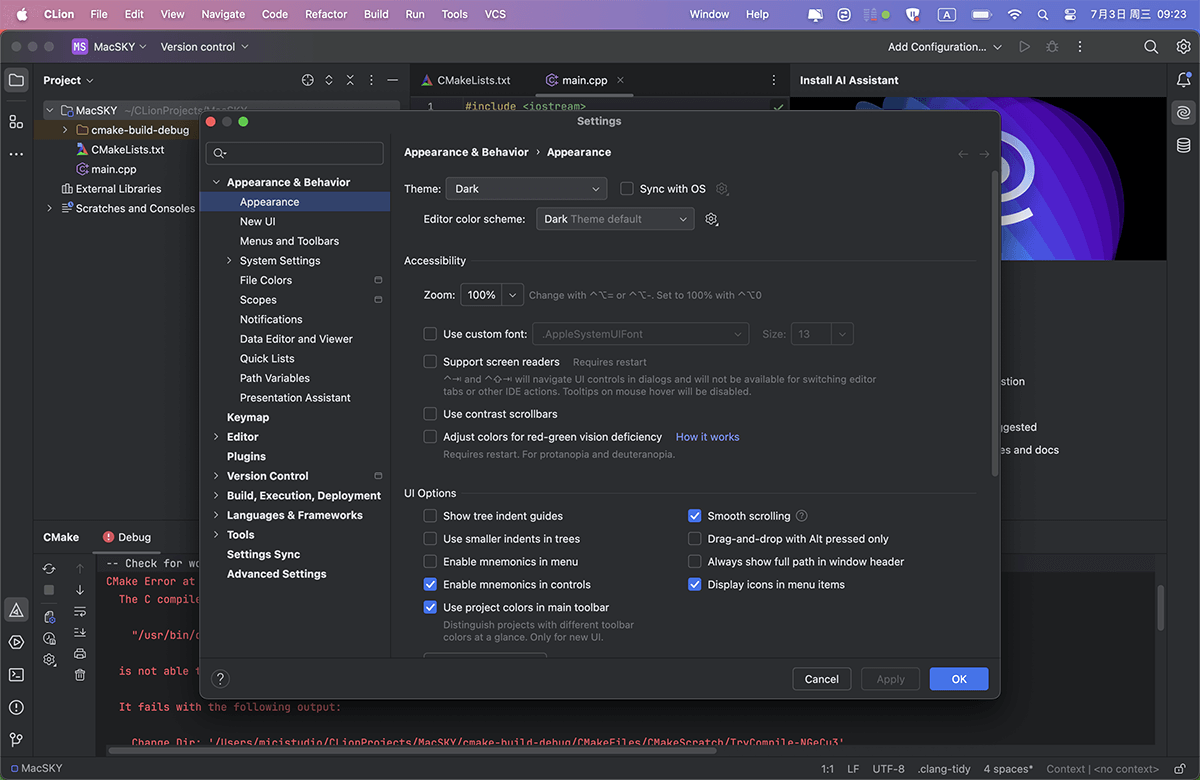Open the CMake settings gear in CMake panel
This screenshot has height=780, width=1200.
(49, 660)
